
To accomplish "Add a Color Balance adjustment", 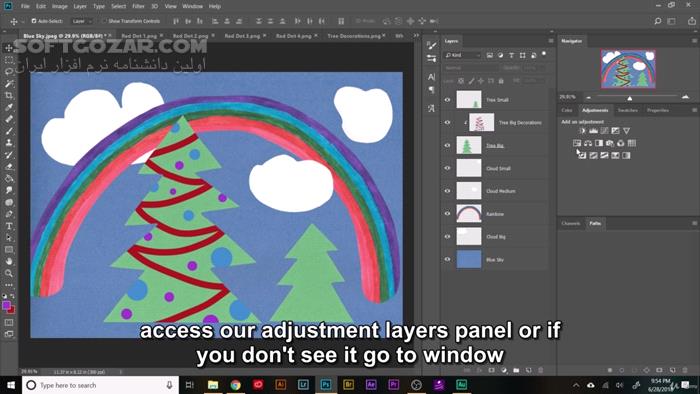I will [588, 143].
